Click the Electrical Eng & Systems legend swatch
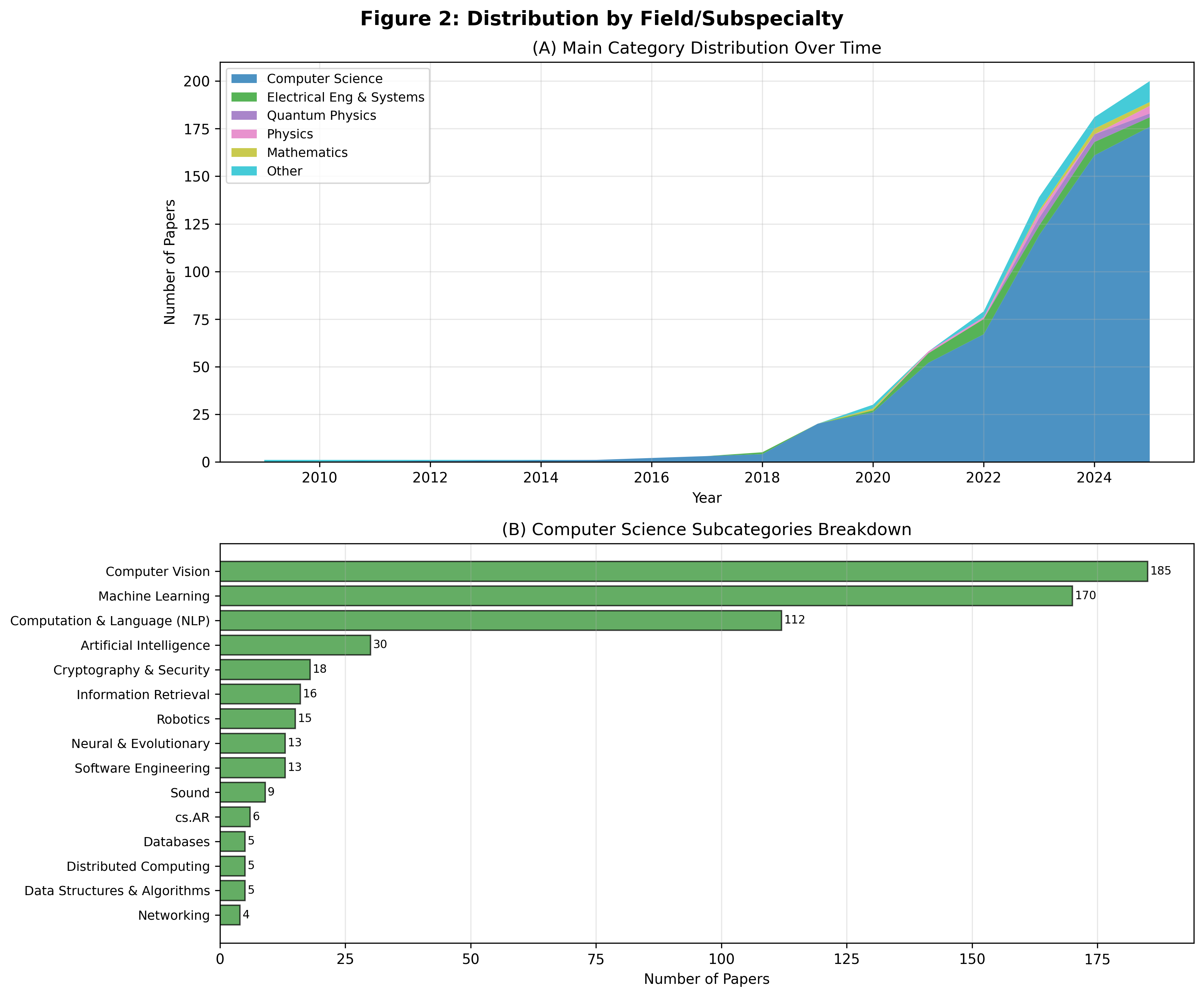1204x997 pixels. (245, 98)
